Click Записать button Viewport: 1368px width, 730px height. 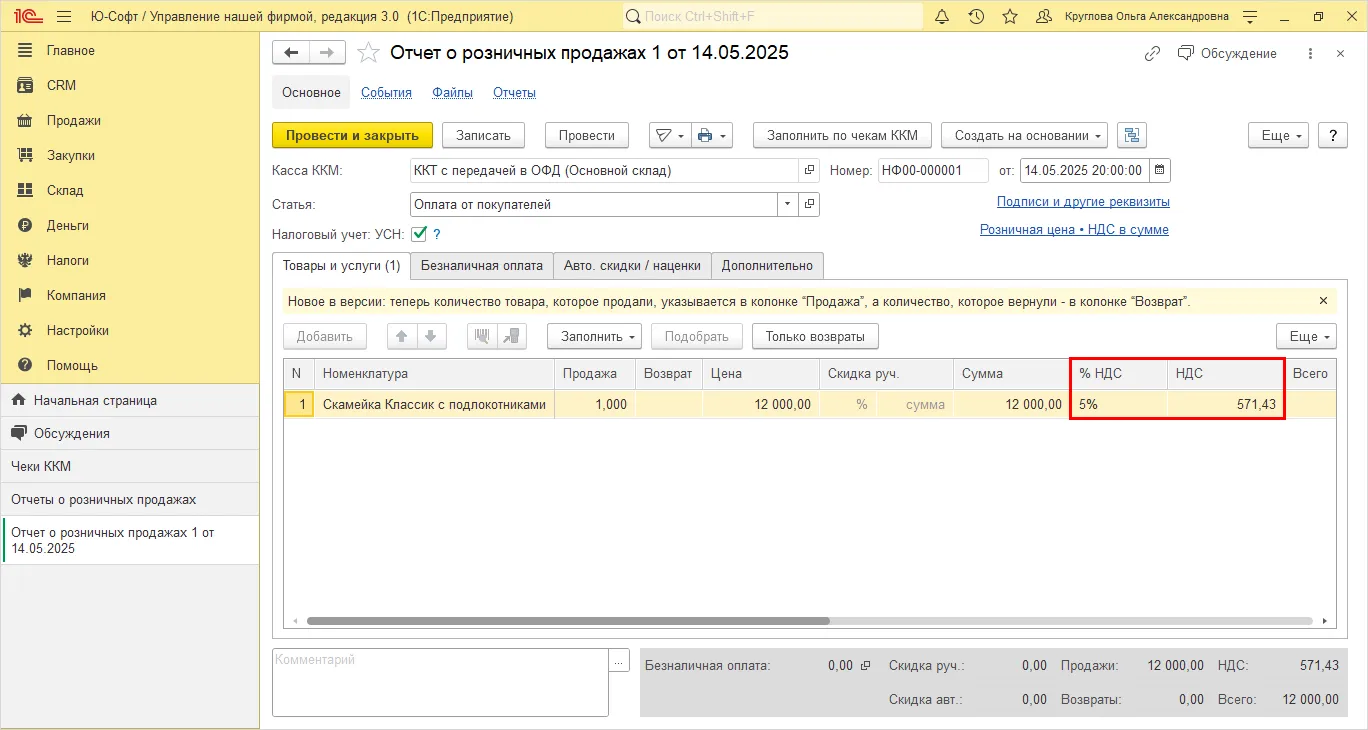pos(483,135)
